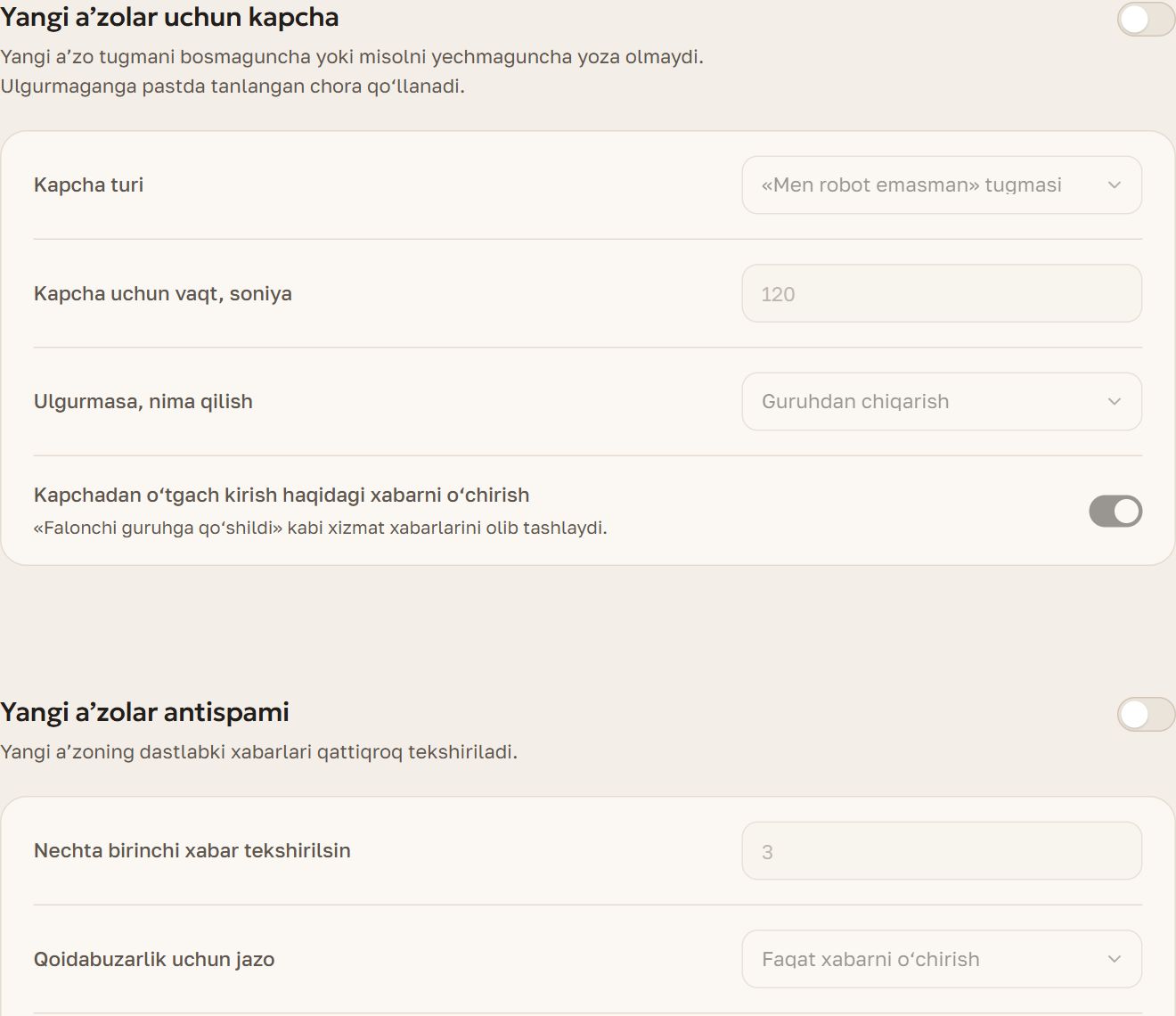This screenshot has height=1016, width=1176.
Task: Click the Ulgurmasa, nima qilish label
Action: pos(143,402)
